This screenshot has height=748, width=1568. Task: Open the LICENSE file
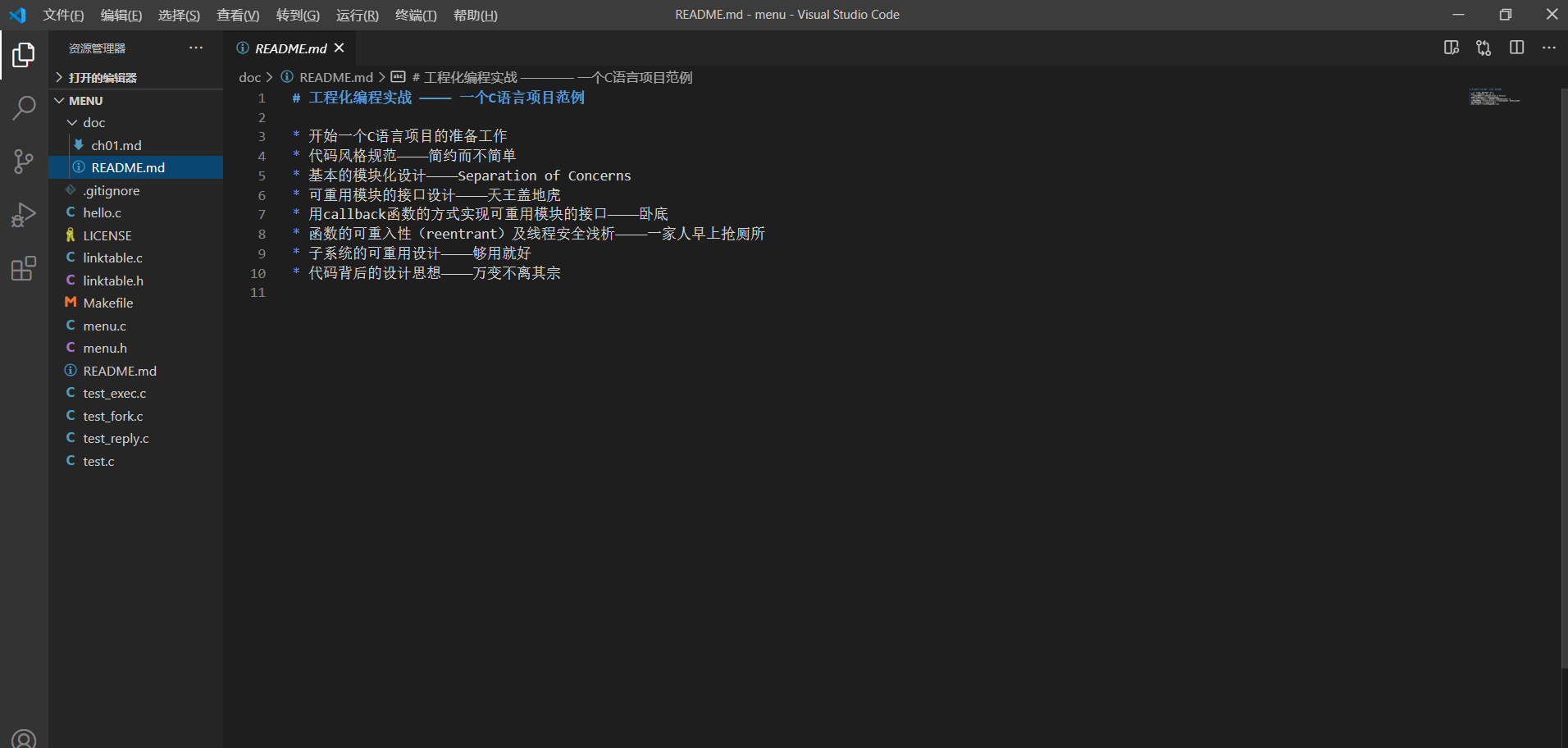click(x=136, y=235)
